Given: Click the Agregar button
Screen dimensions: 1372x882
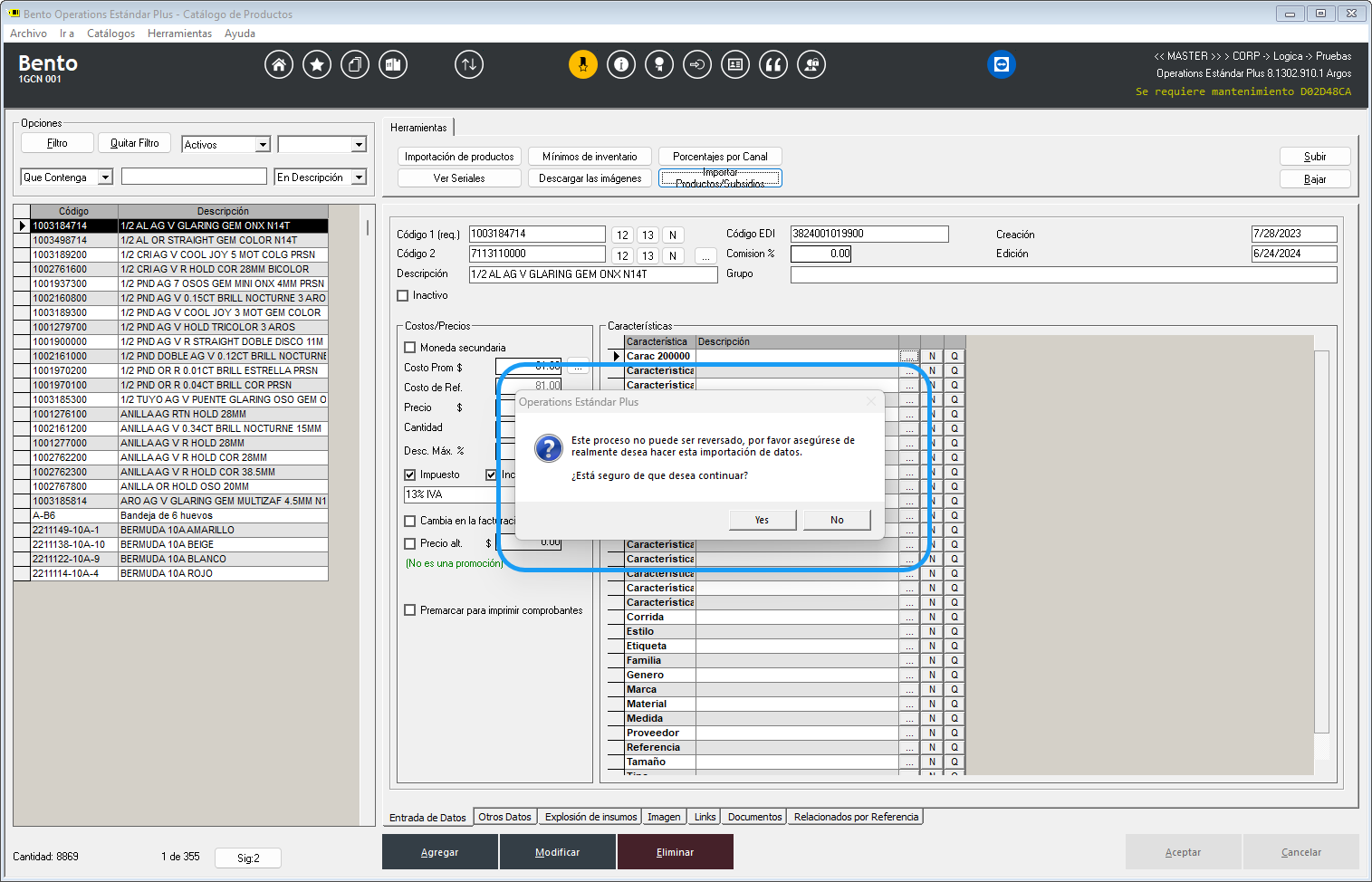Looking at the screenshot, I should (440, 852).
